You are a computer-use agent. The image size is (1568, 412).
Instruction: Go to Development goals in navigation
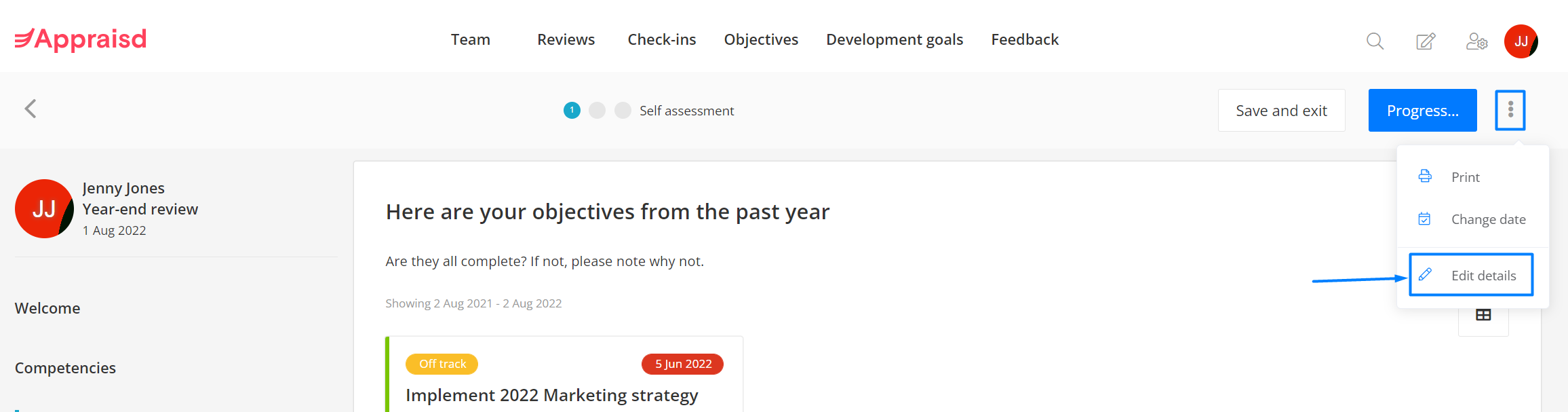[x=895, y=39]
